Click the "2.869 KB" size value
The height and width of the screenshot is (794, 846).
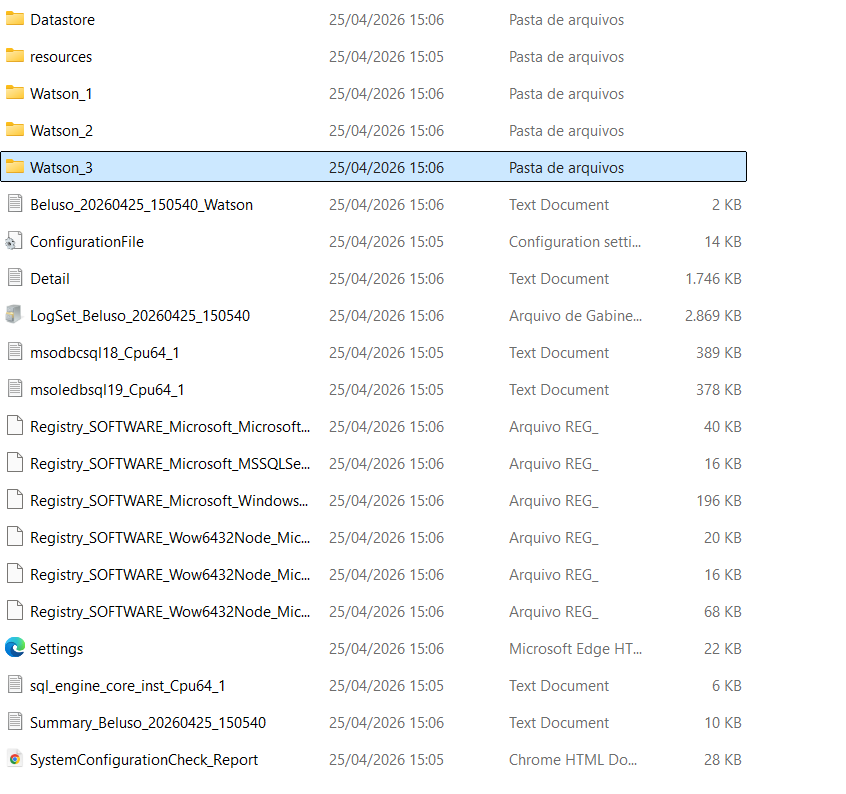point(713,316)
